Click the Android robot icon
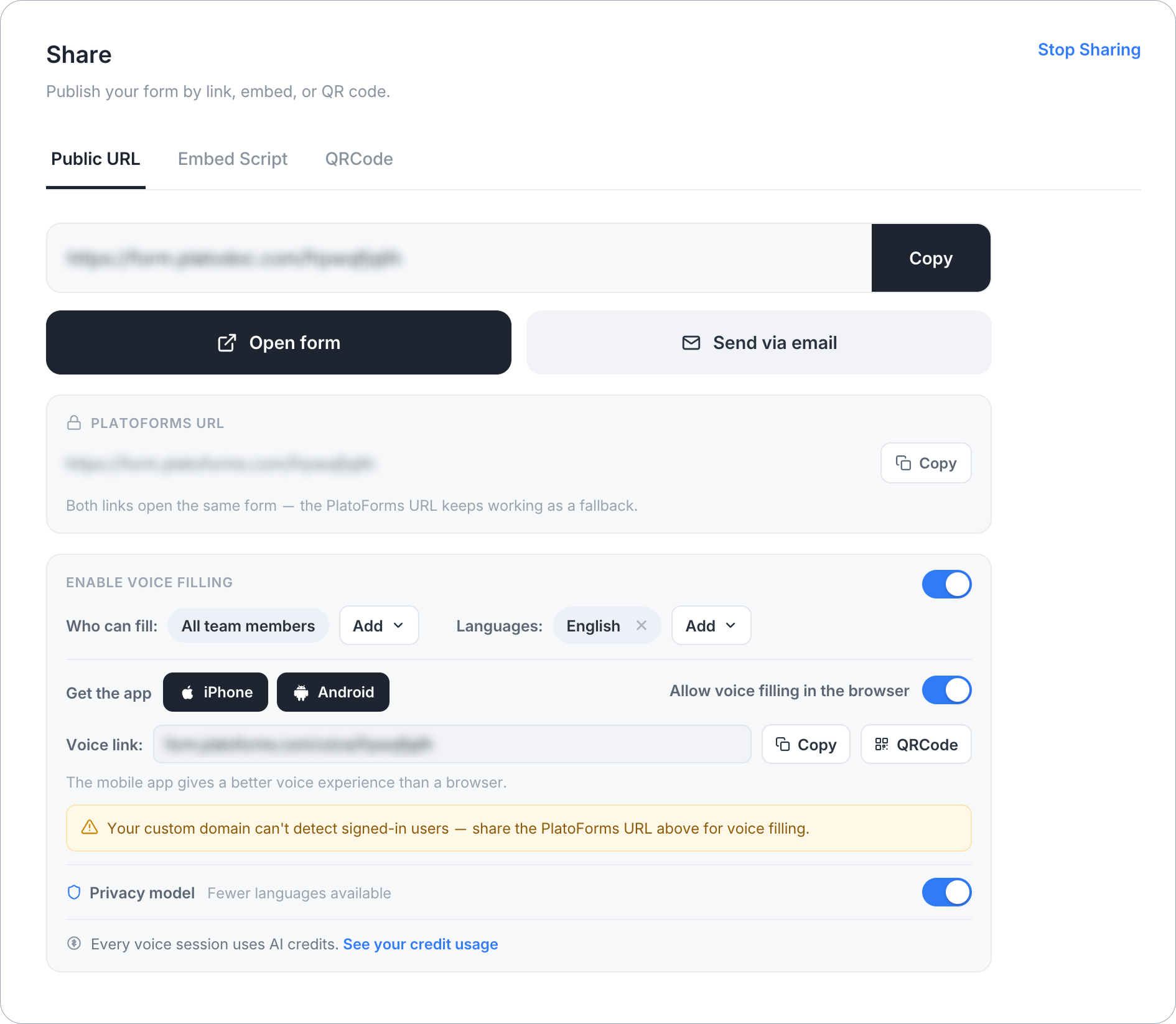1176x1024 pixels. pyautogui.click(x=301, y=692)
